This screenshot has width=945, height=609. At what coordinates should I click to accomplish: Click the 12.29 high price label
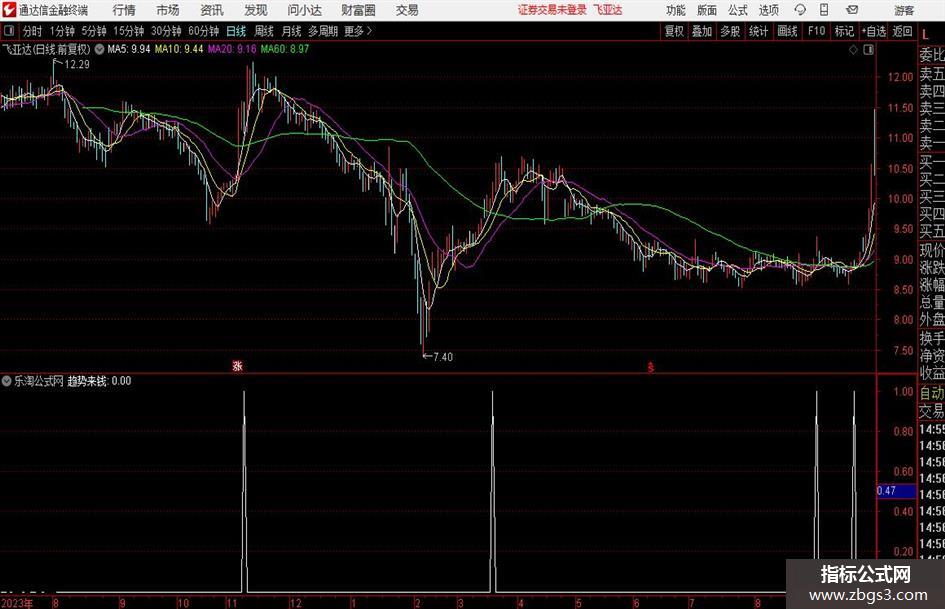77,65
